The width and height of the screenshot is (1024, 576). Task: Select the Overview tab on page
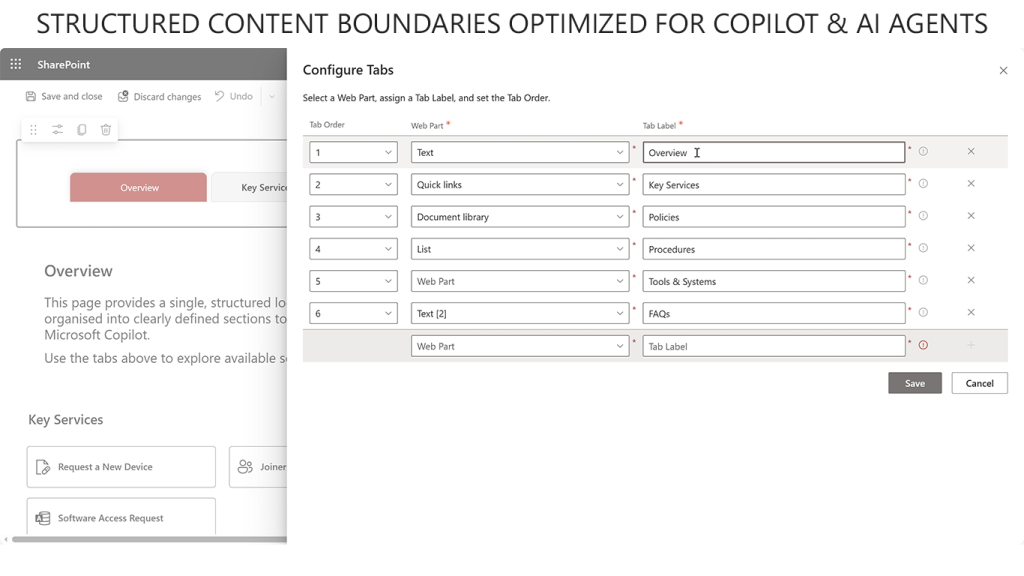click(139, 188)
